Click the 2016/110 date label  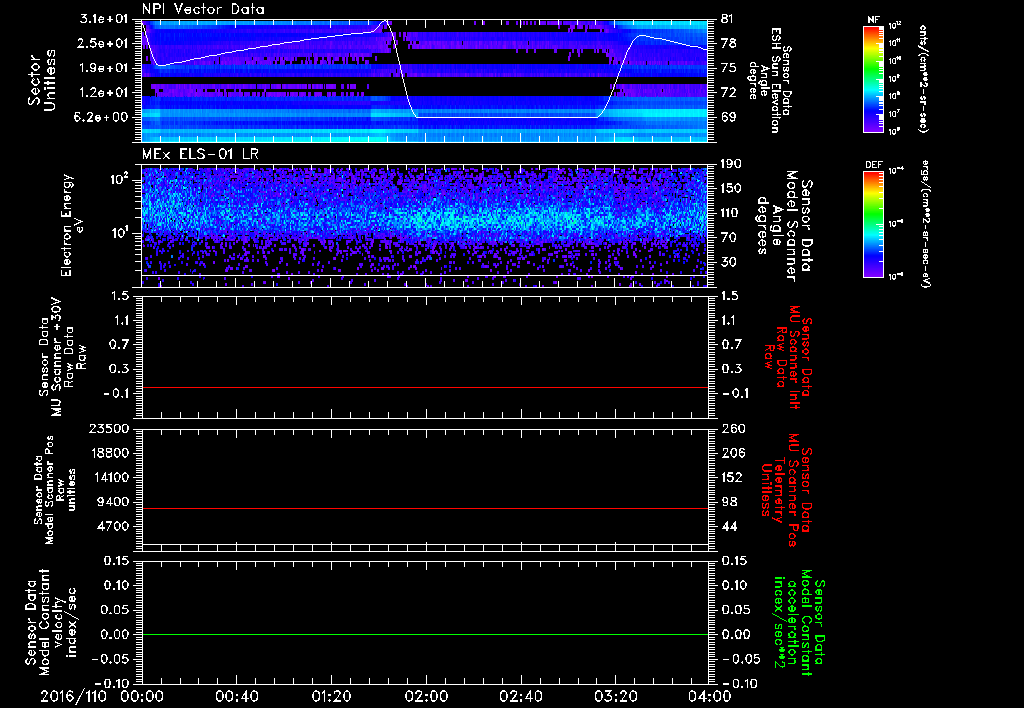tap(73, 696)
